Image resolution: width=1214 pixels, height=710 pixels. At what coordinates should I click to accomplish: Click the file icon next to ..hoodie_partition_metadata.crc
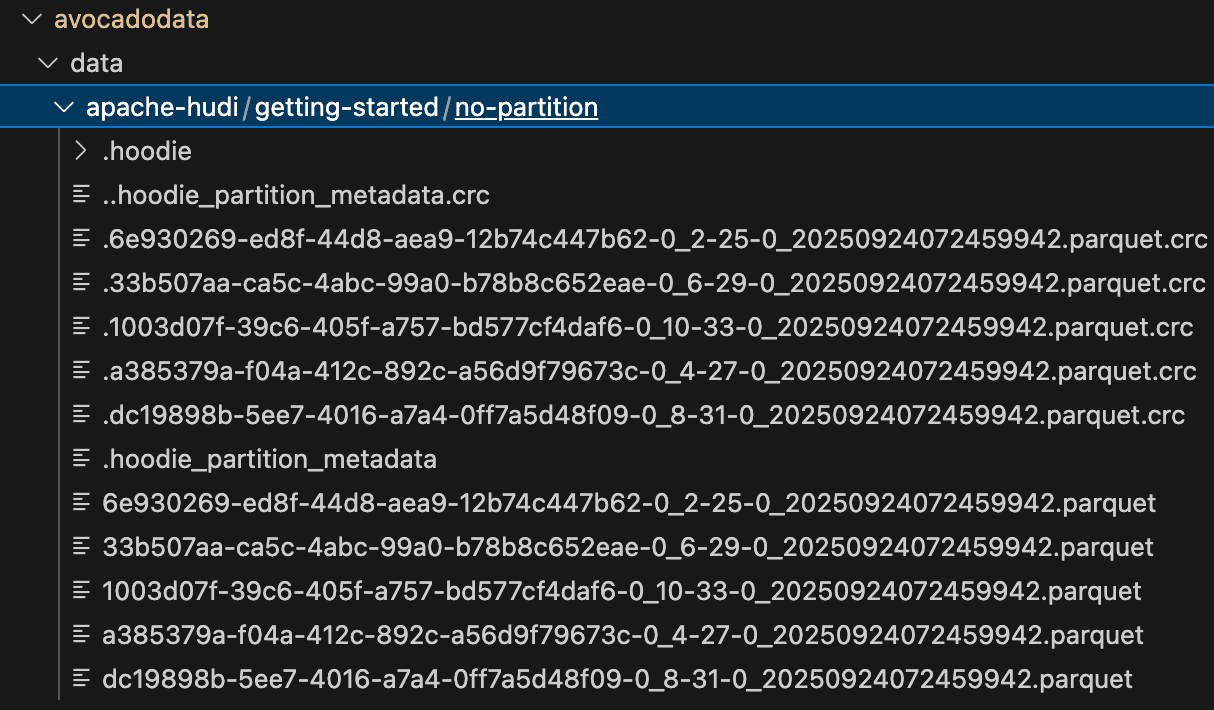tap(81, 194)
